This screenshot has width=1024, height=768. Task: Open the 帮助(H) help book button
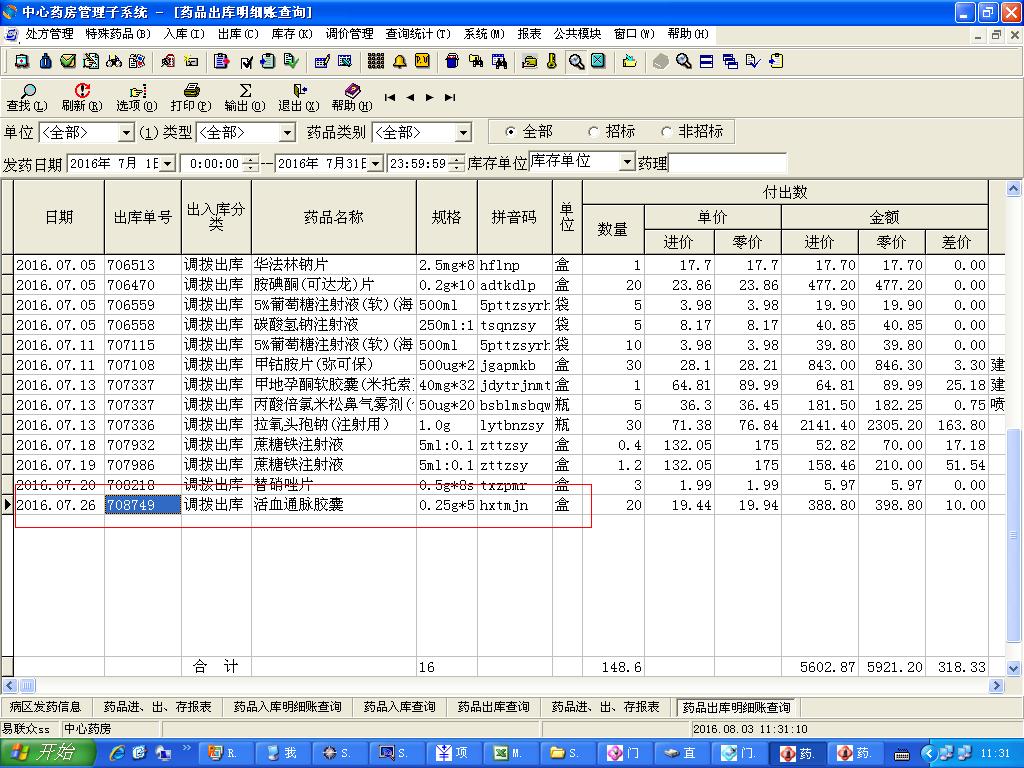pyautogui.click(x=352, y=98)
